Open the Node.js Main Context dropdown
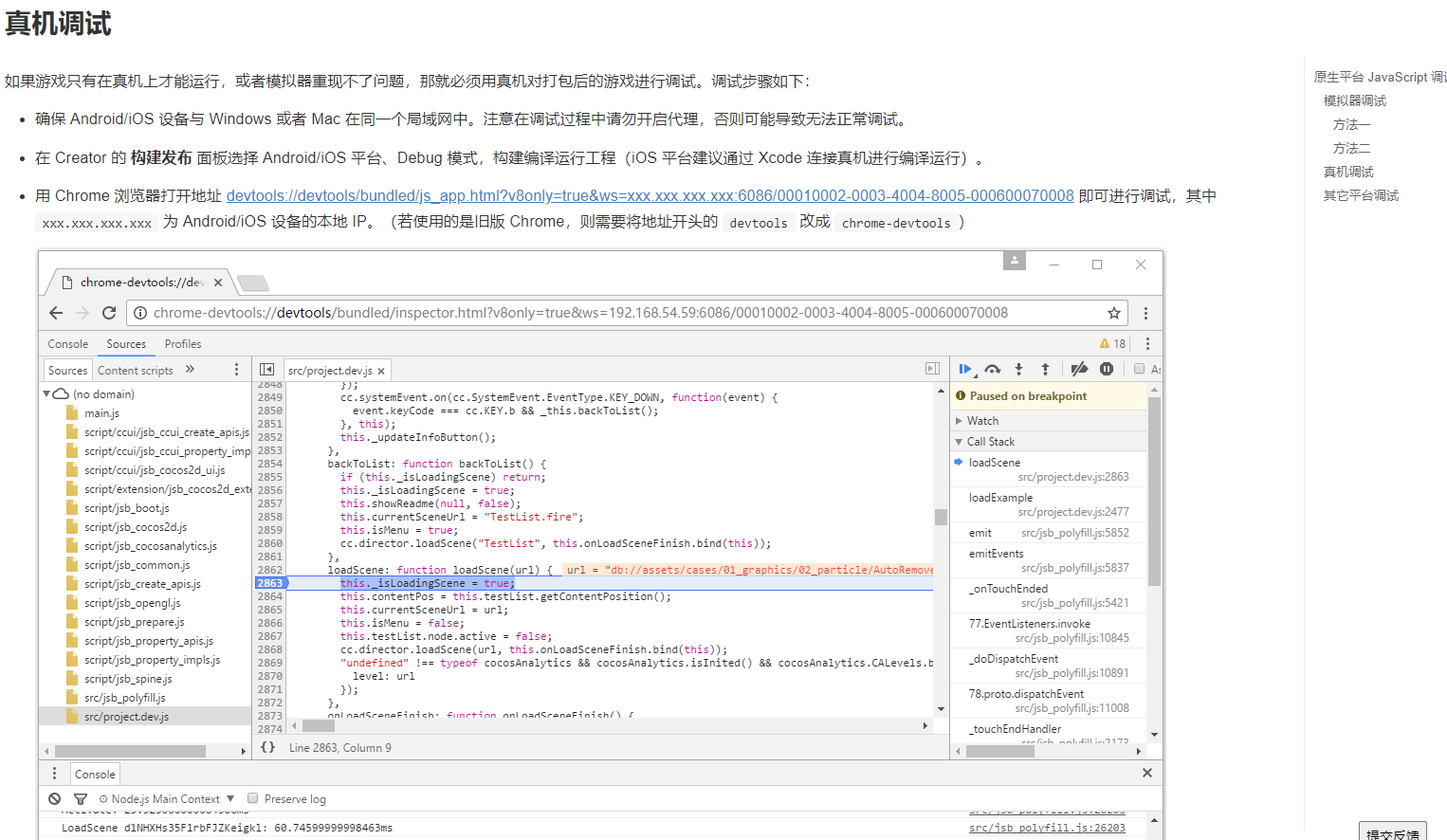Image resolution: width=1447 pixels, height=840 pixels. (x=167, y=799)
